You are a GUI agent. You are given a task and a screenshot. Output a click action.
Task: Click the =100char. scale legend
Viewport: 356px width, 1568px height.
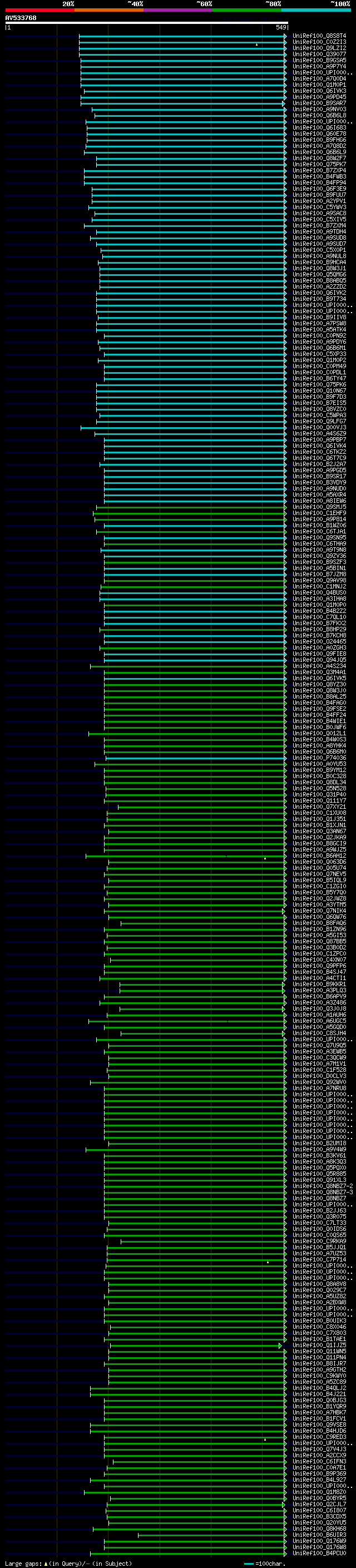(x=265, y=1563)
